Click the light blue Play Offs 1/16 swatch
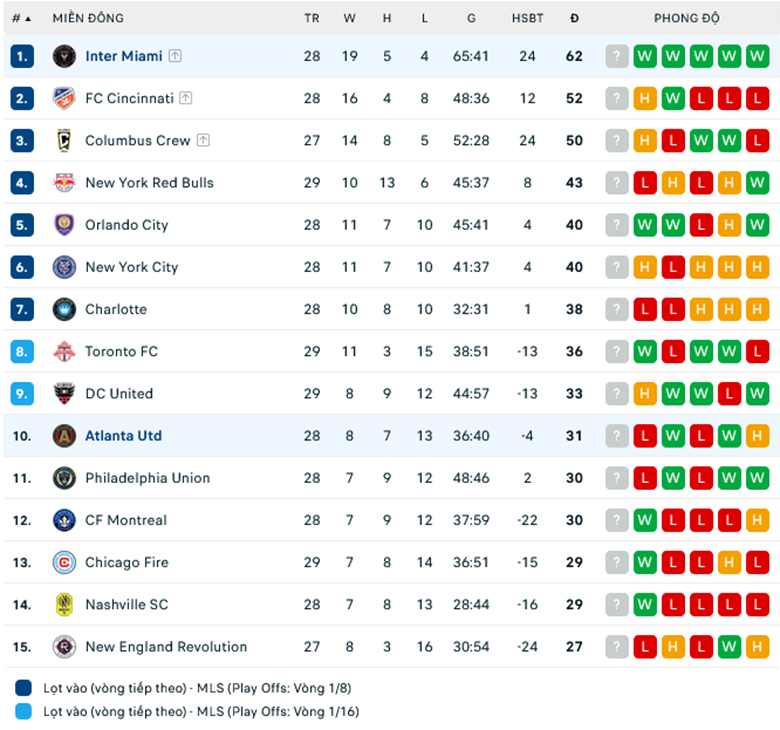Screen dimensions: 780x730 point(23,711)
